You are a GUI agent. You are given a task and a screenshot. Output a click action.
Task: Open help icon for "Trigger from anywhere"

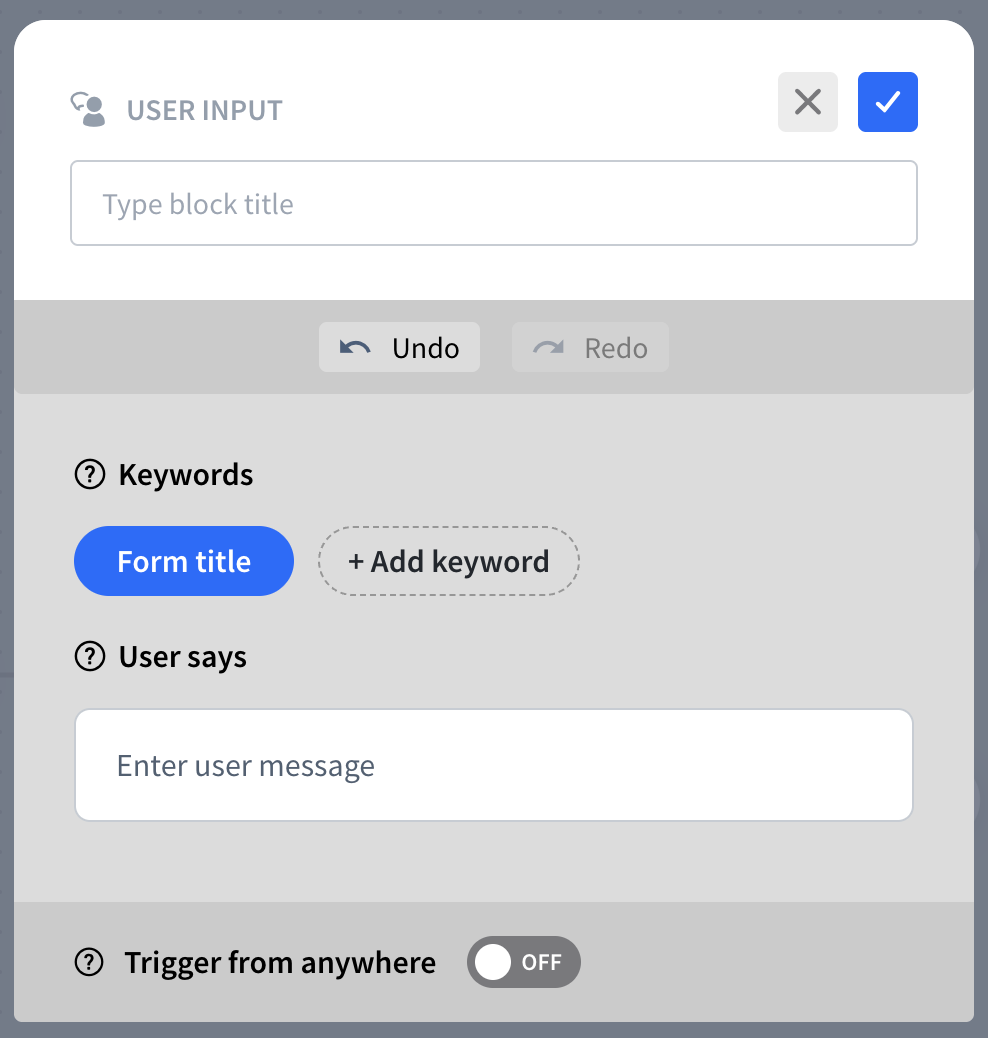[90, 963]
